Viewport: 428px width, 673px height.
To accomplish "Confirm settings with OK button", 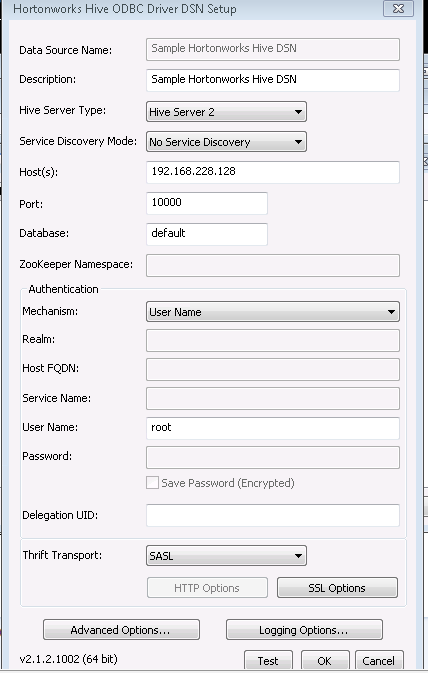I will click(325, 661).
